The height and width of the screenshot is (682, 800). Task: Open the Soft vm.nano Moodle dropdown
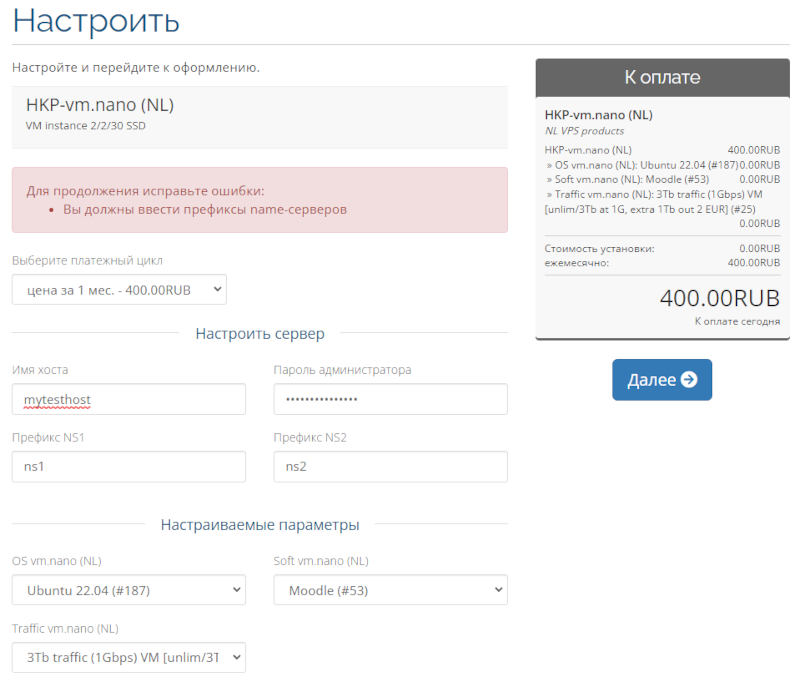(390, 590)
